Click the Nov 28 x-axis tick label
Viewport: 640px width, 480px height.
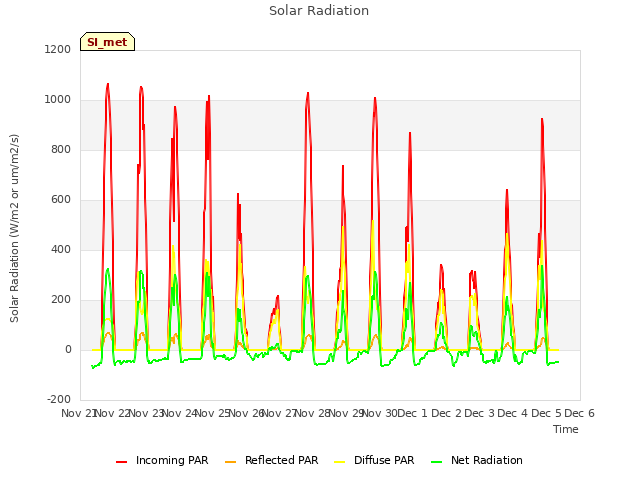[312, 413]
